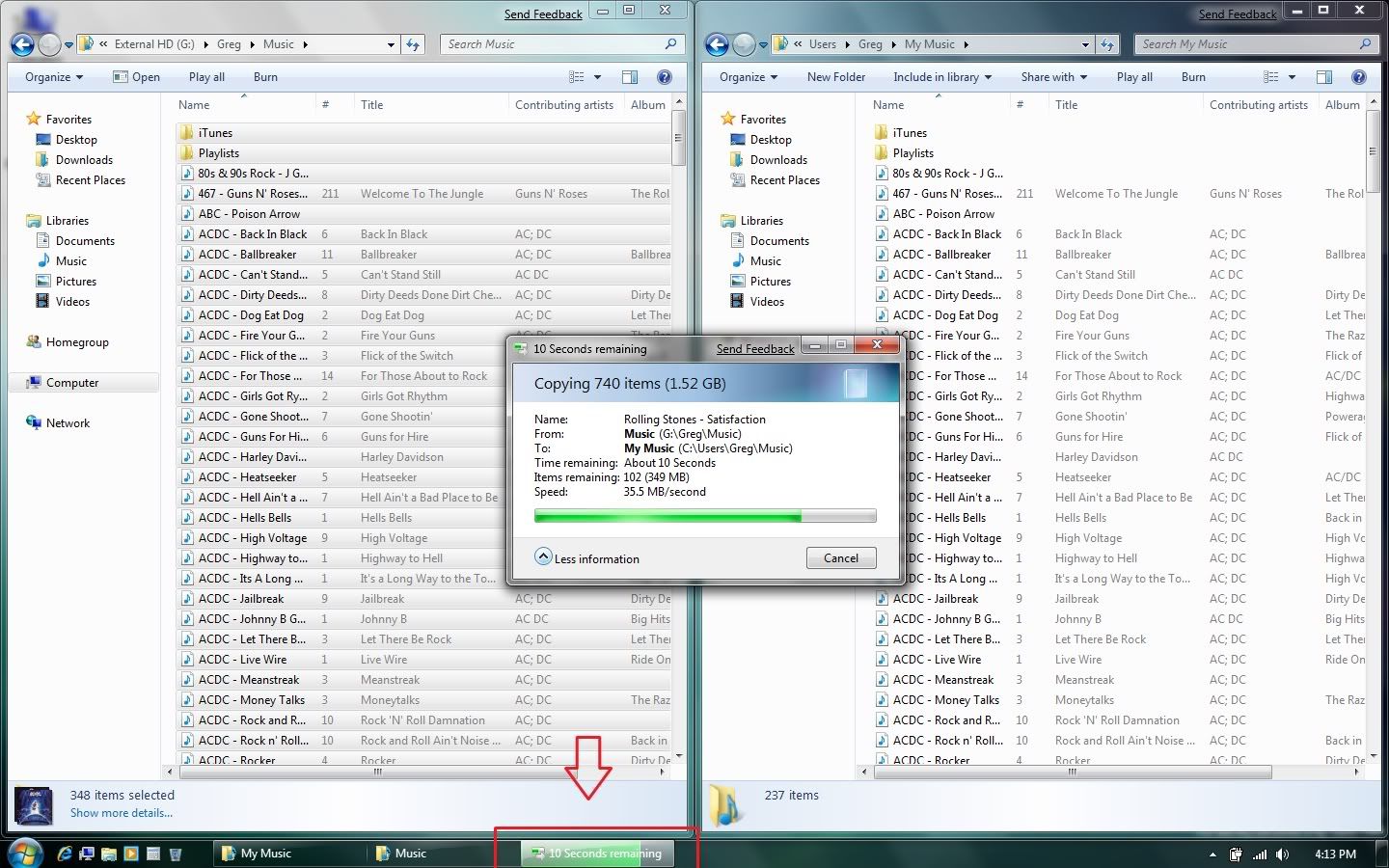Change view icon in My Music window
This screenshot has width=1389, height=868.
1271,77
